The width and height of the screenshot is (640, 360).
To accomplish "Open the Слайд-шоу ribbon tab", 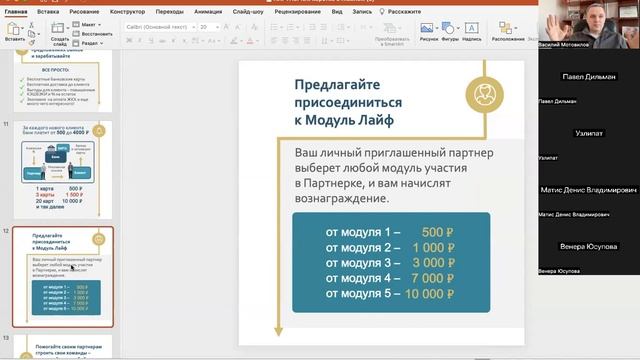I will (248, 12).
